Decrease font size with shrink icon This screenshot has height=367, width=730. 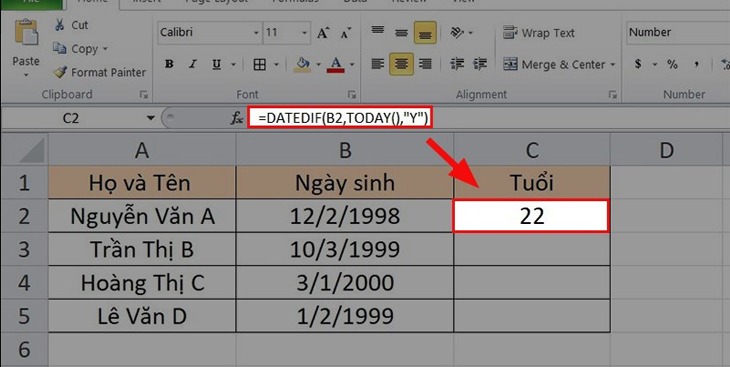346,33
